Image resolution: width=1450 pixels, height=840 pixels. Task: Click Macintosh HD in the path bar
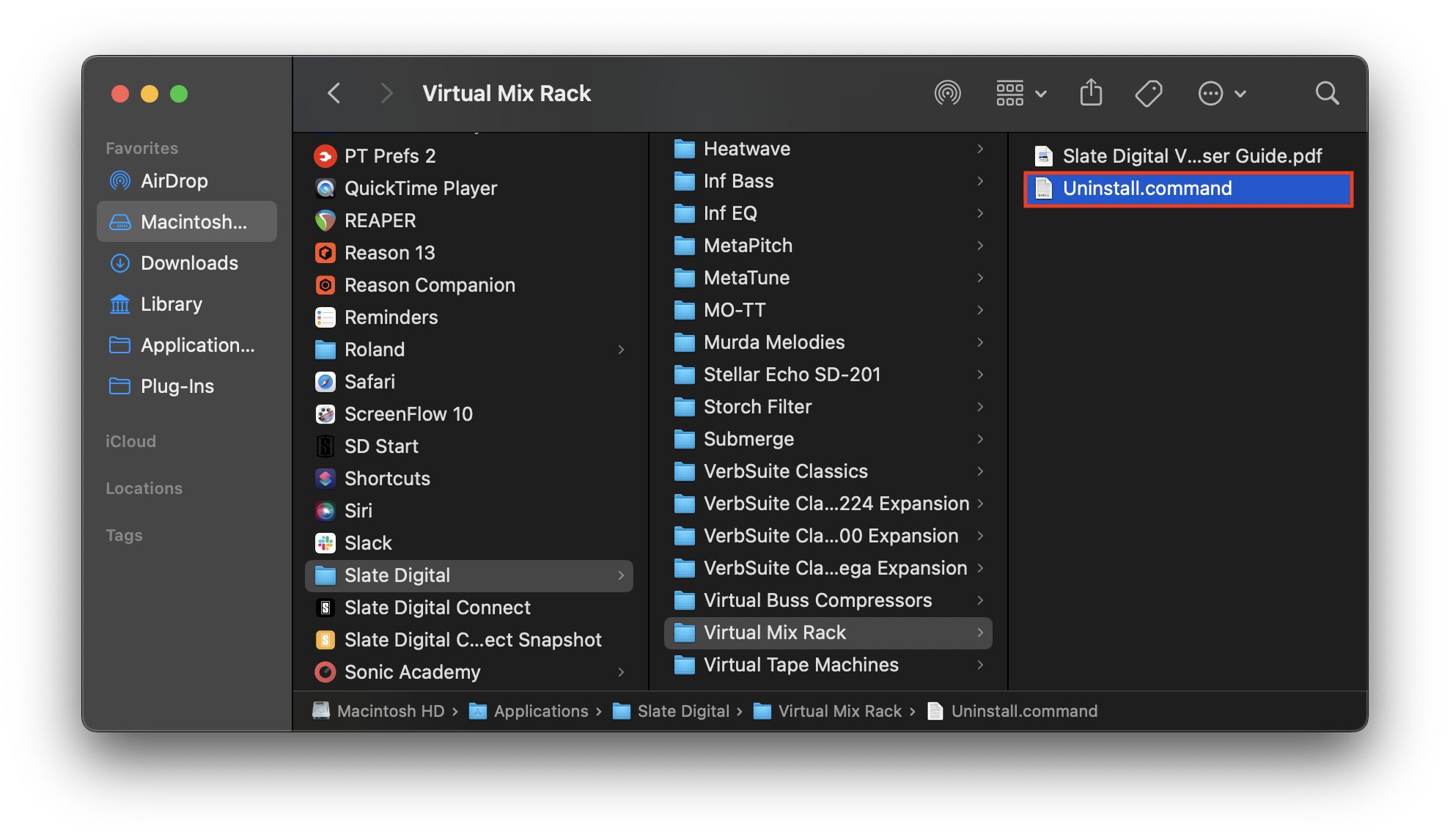click(378, 711)
